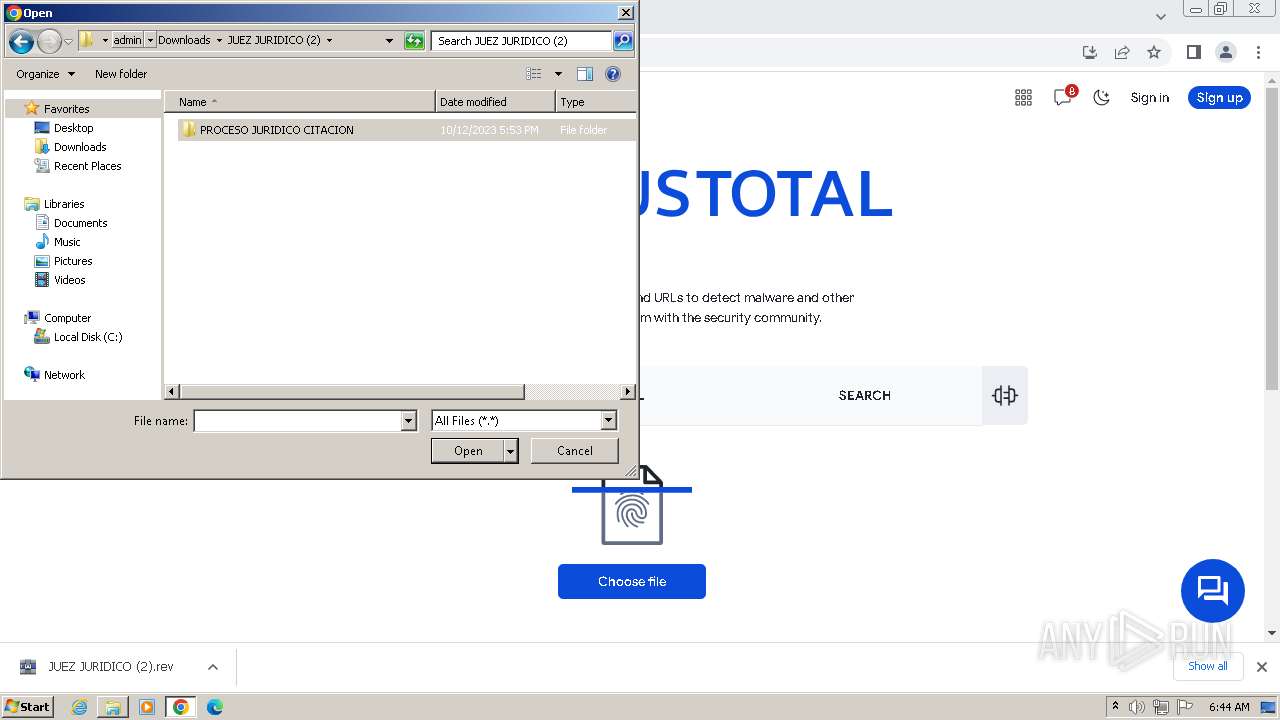Select Recent Places in Favorites
This screenshot has height=720, width=1280.
click(x=87, y=166)
